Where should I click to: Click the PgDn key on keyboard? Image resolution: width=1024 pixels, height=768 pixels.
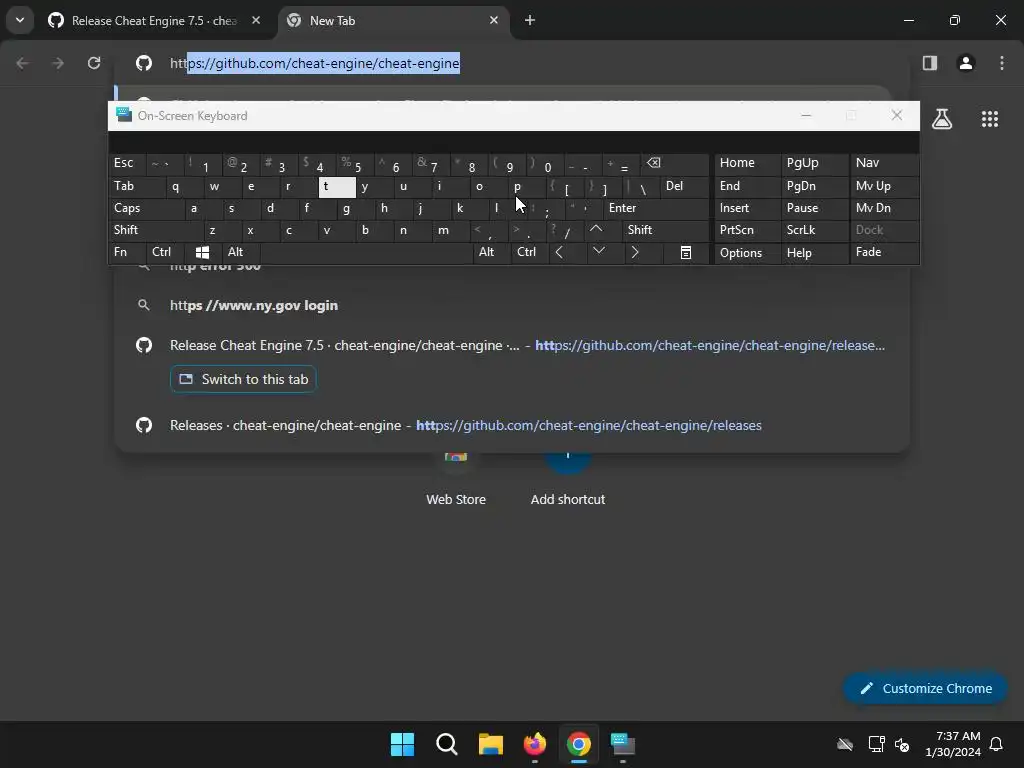click(814, 186)
